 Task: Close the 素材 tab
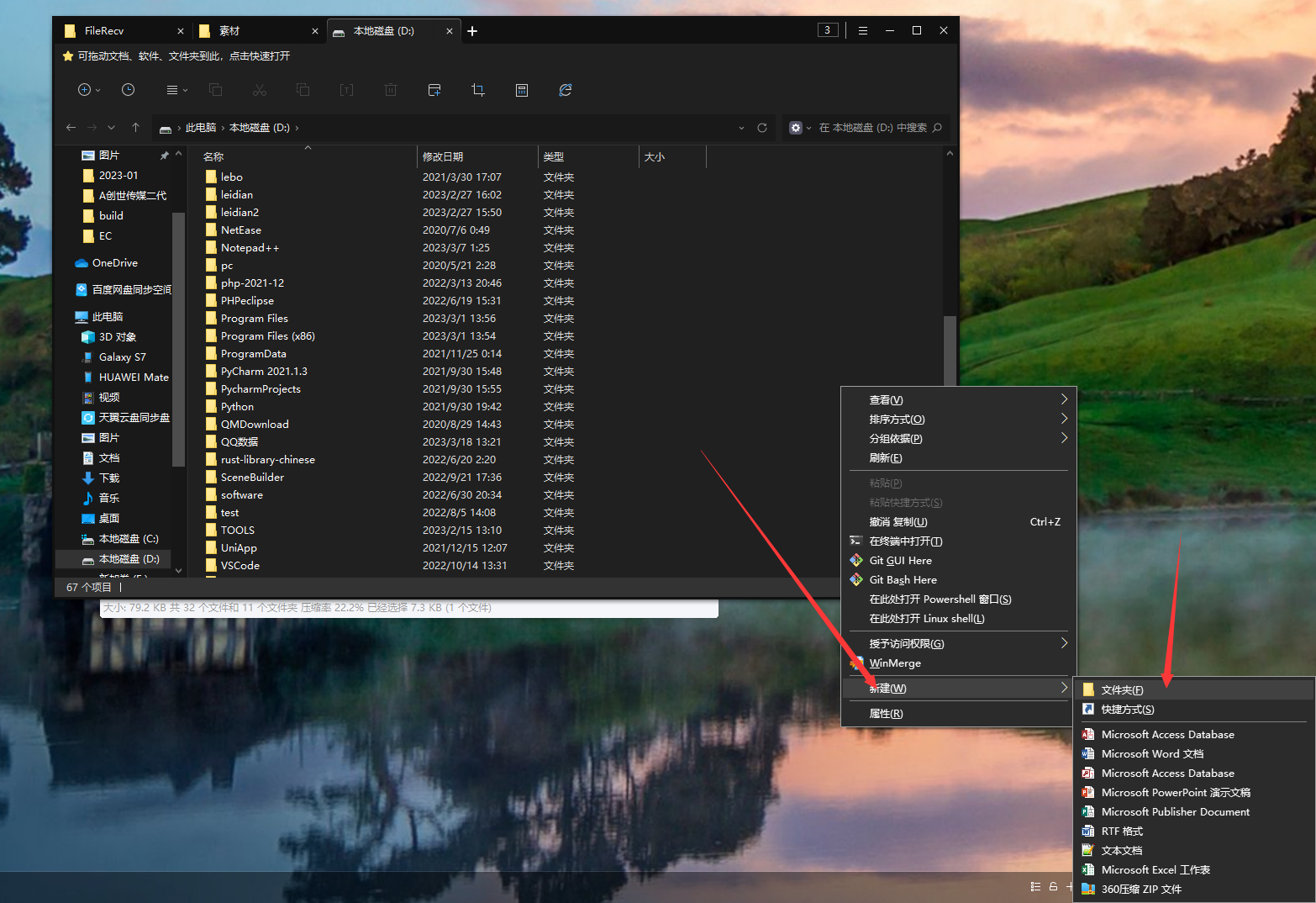(x=315, y=31)
